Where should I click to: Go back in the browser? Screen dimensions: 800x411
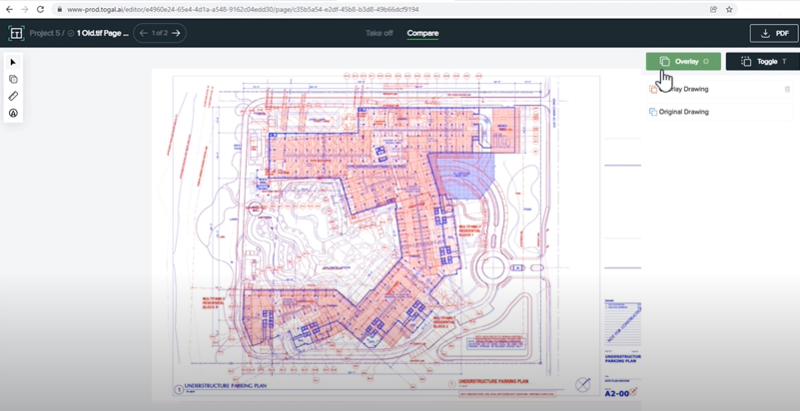[x=9, y=9]
